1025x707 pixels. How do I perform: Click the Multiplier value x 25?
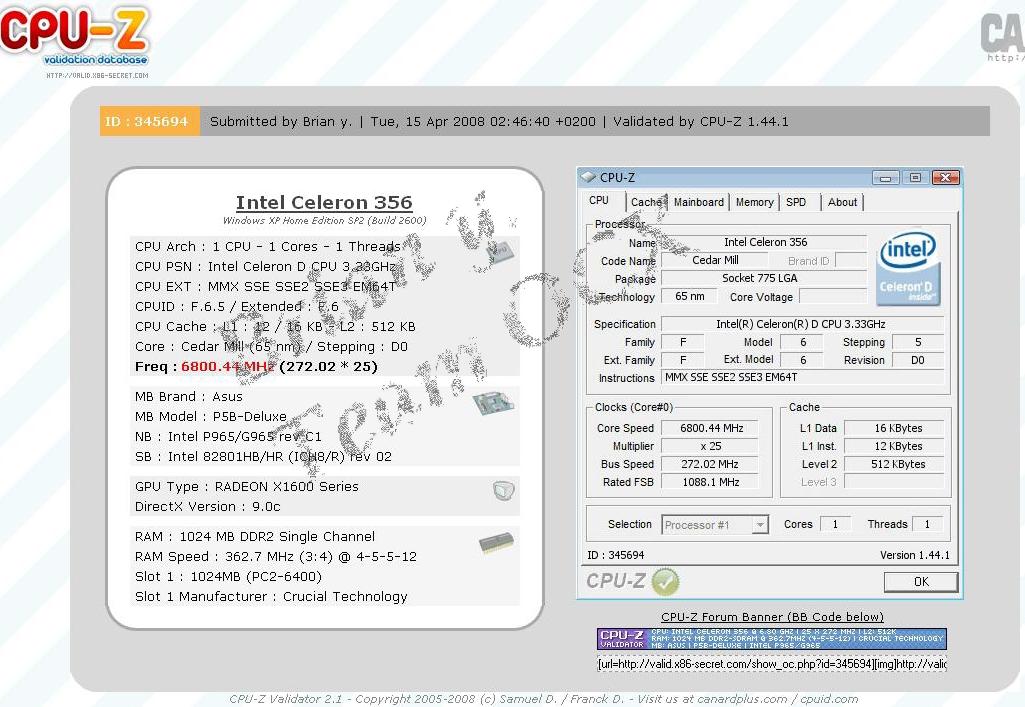click(x=710, y=446)
